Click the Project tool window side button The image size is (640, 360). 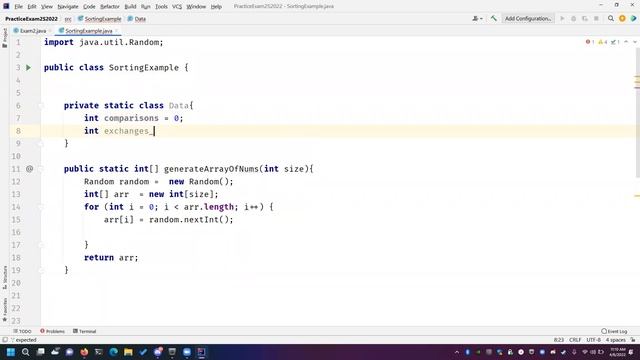[5, 38]
